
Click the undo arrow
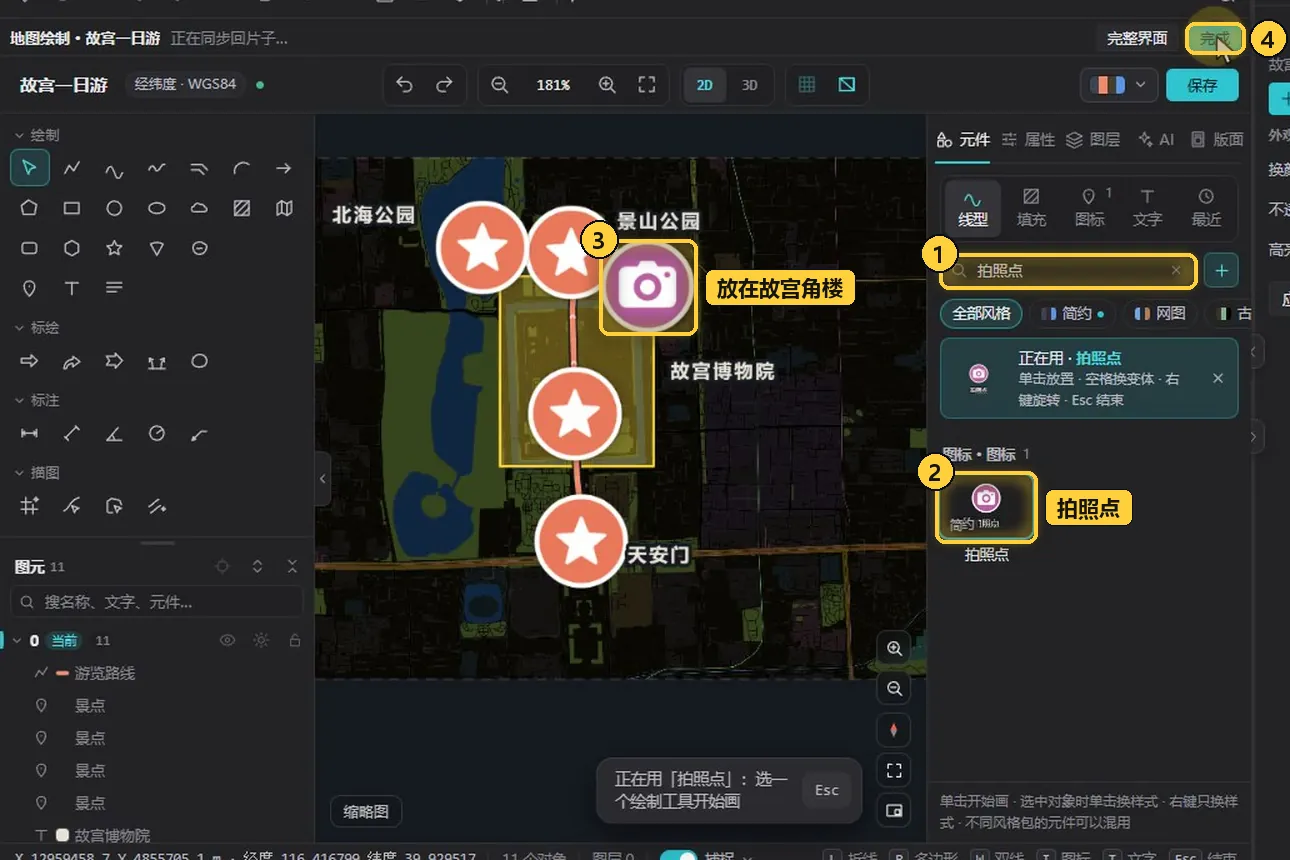tap(404, 85)
